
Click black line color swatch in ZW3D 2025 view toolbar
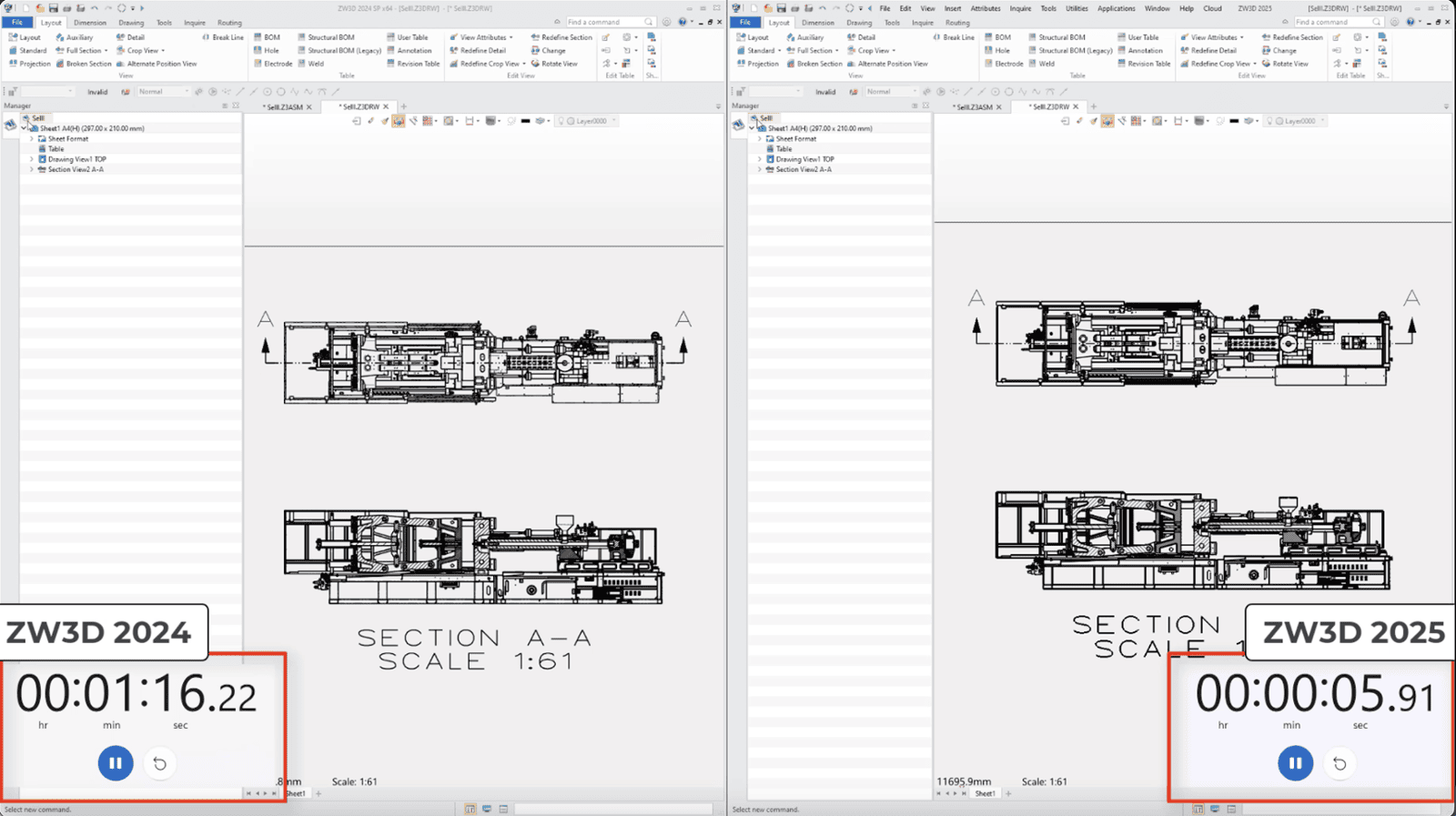[1234, 121]
